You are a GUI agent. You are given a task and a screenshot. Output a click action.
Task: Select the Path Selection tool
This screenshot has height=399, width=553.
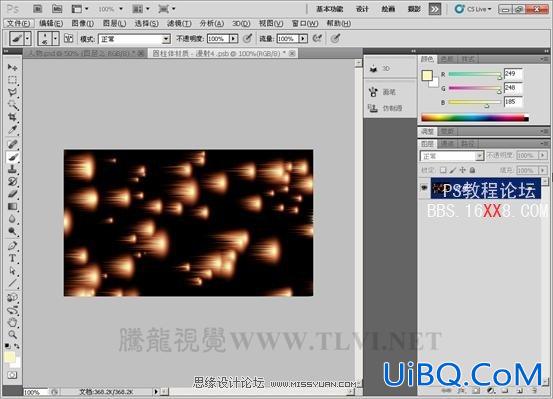12,271
